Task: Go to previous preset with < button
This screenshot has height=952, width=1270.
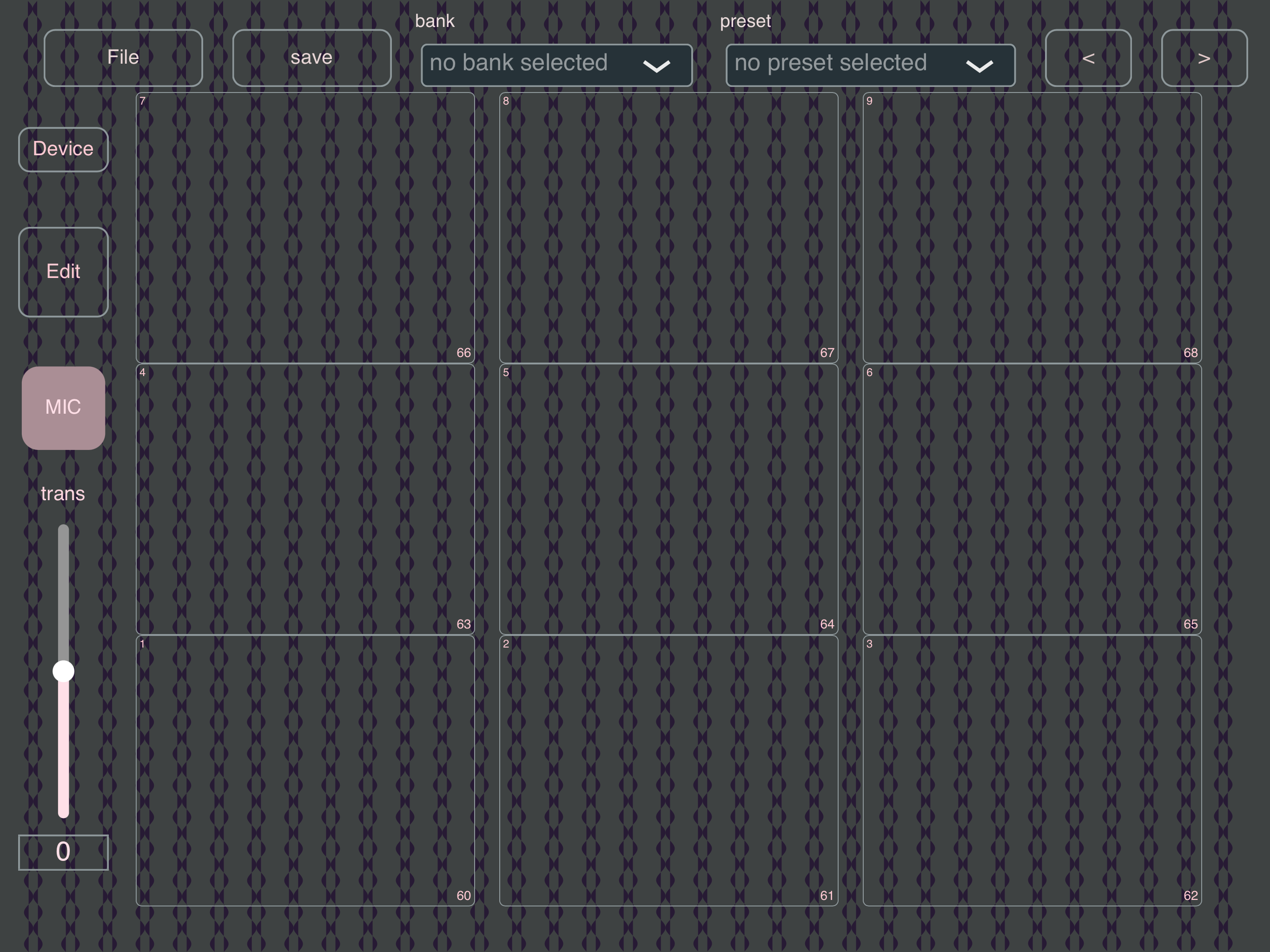Action: (x=1088, y=58)
